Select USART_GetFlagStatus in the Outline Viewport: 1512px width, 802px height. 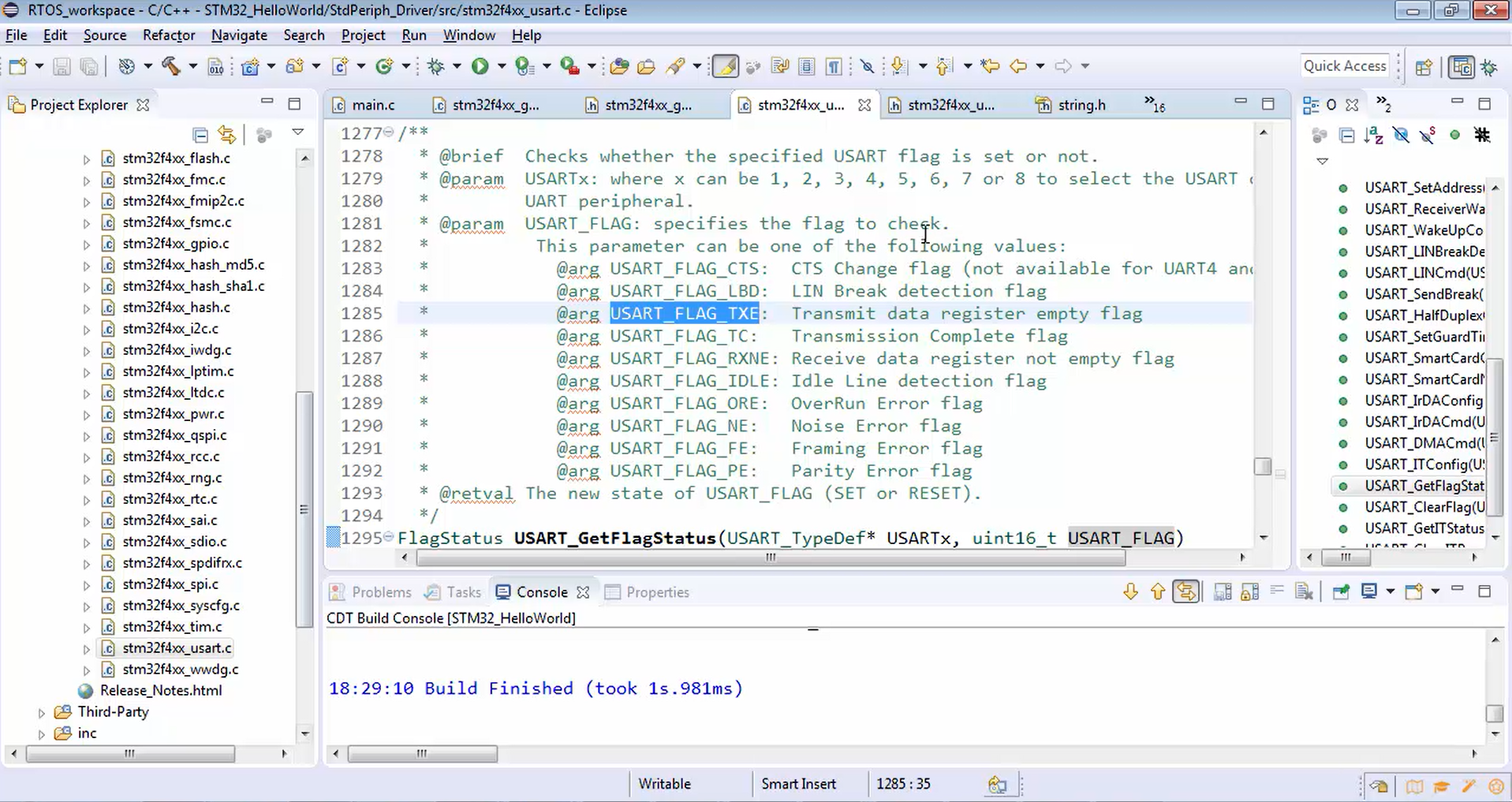pyautogui.click(x=1424, y=486)
